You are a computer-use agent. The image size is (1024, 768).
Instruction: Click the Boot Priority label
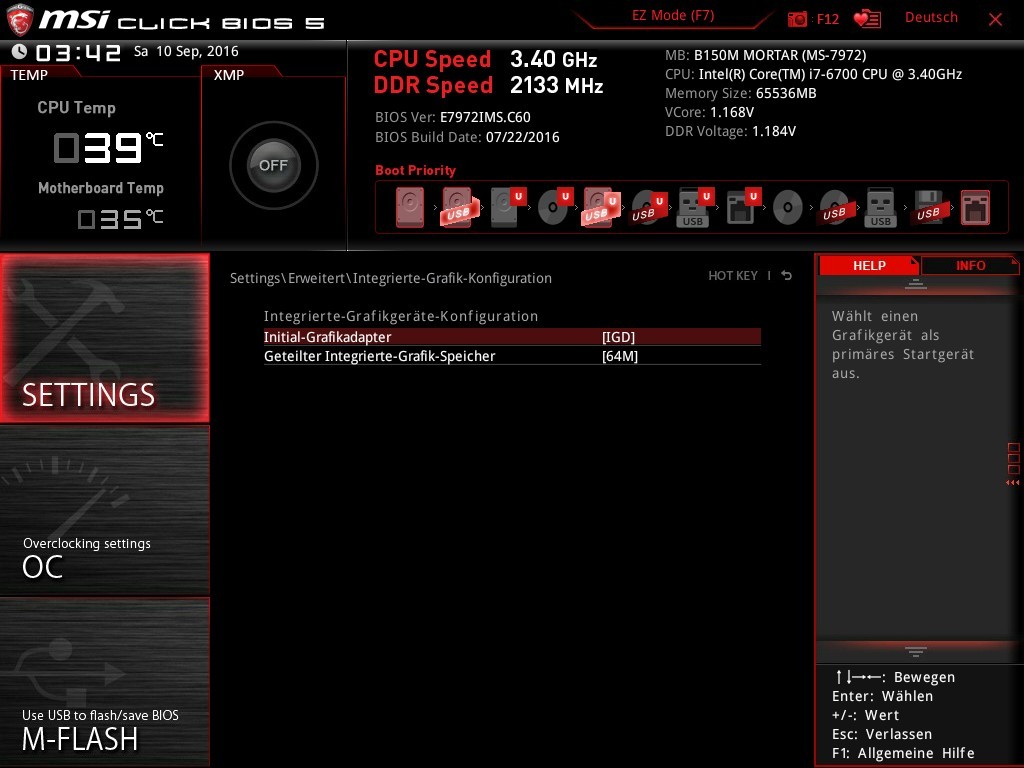point(415,170)
